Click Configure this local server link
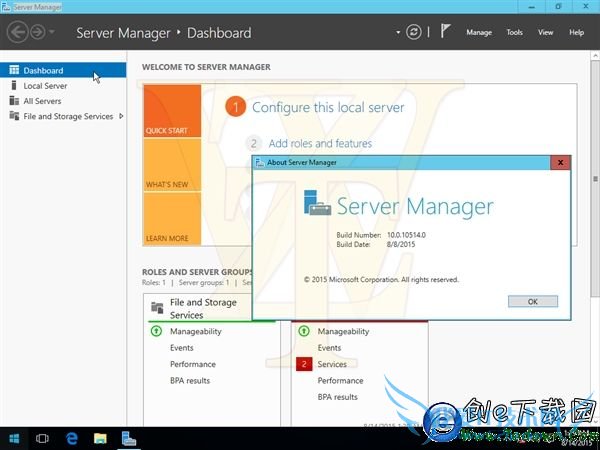This screenshot has width=600, height=450. (328, 108)
